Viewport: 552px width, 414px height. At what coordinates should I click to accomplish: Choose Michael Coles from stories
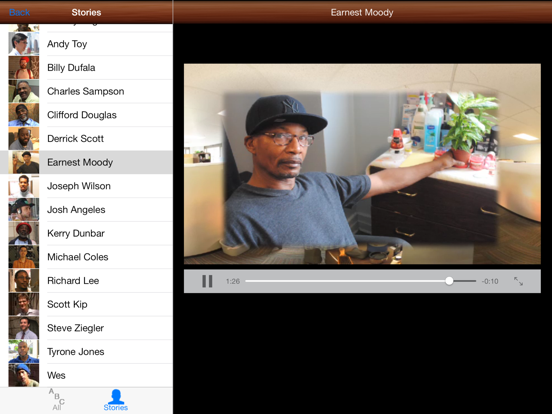tap(86, 257)
